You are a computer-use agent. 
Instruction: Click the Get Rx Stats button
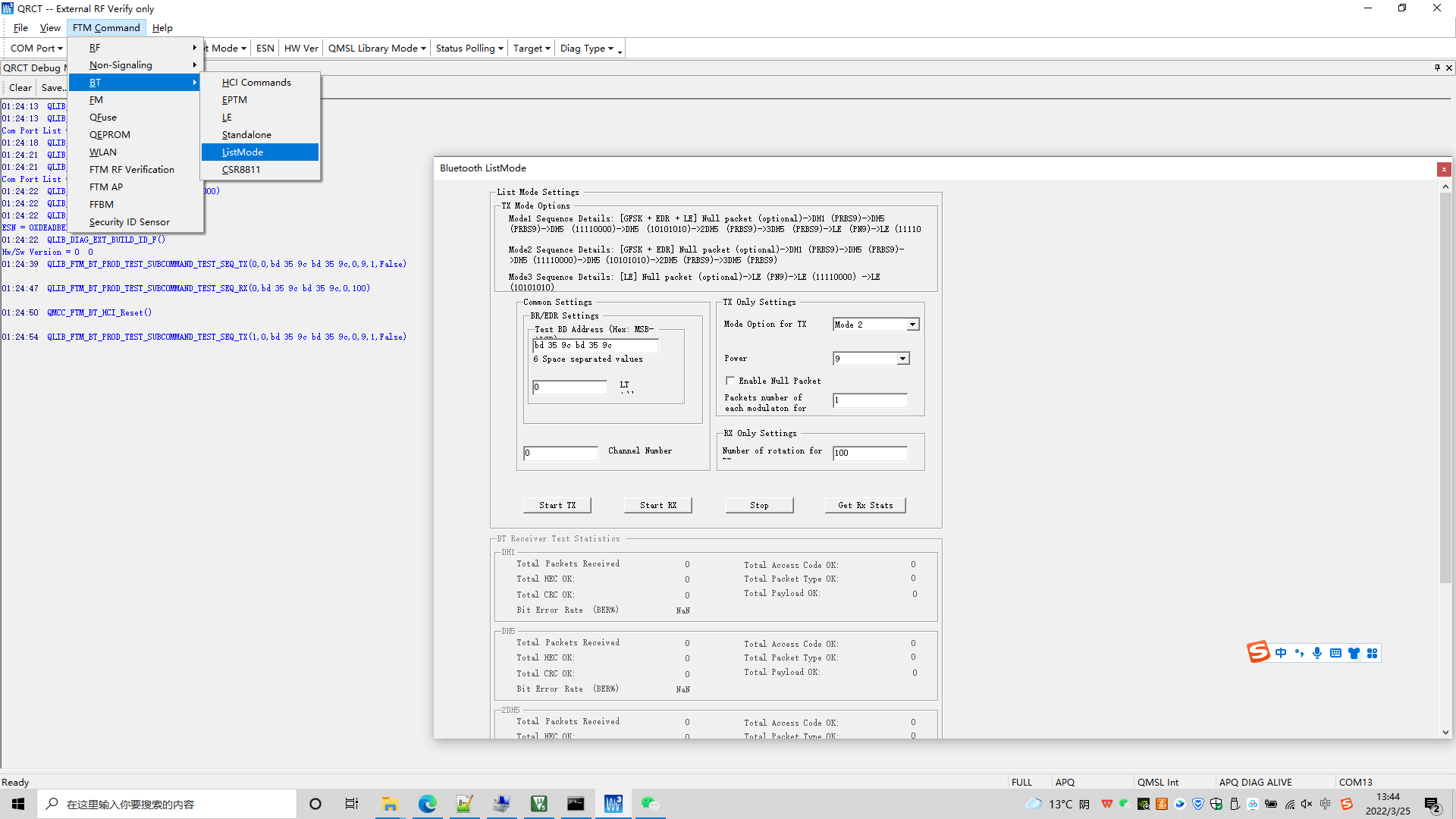coord(865,505)
